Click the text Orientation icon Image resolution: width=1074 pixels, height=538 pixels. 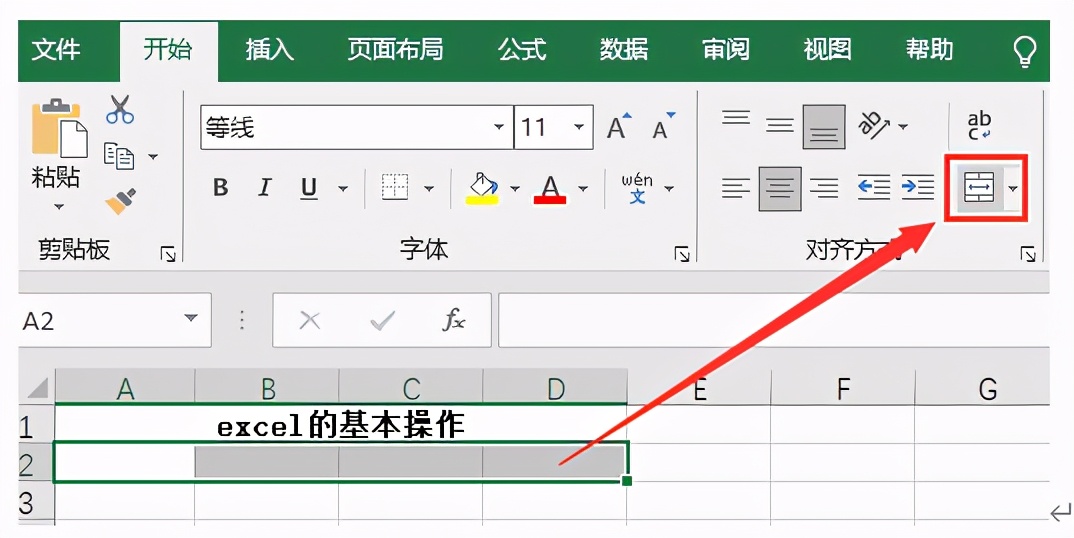tap(874, 126)
